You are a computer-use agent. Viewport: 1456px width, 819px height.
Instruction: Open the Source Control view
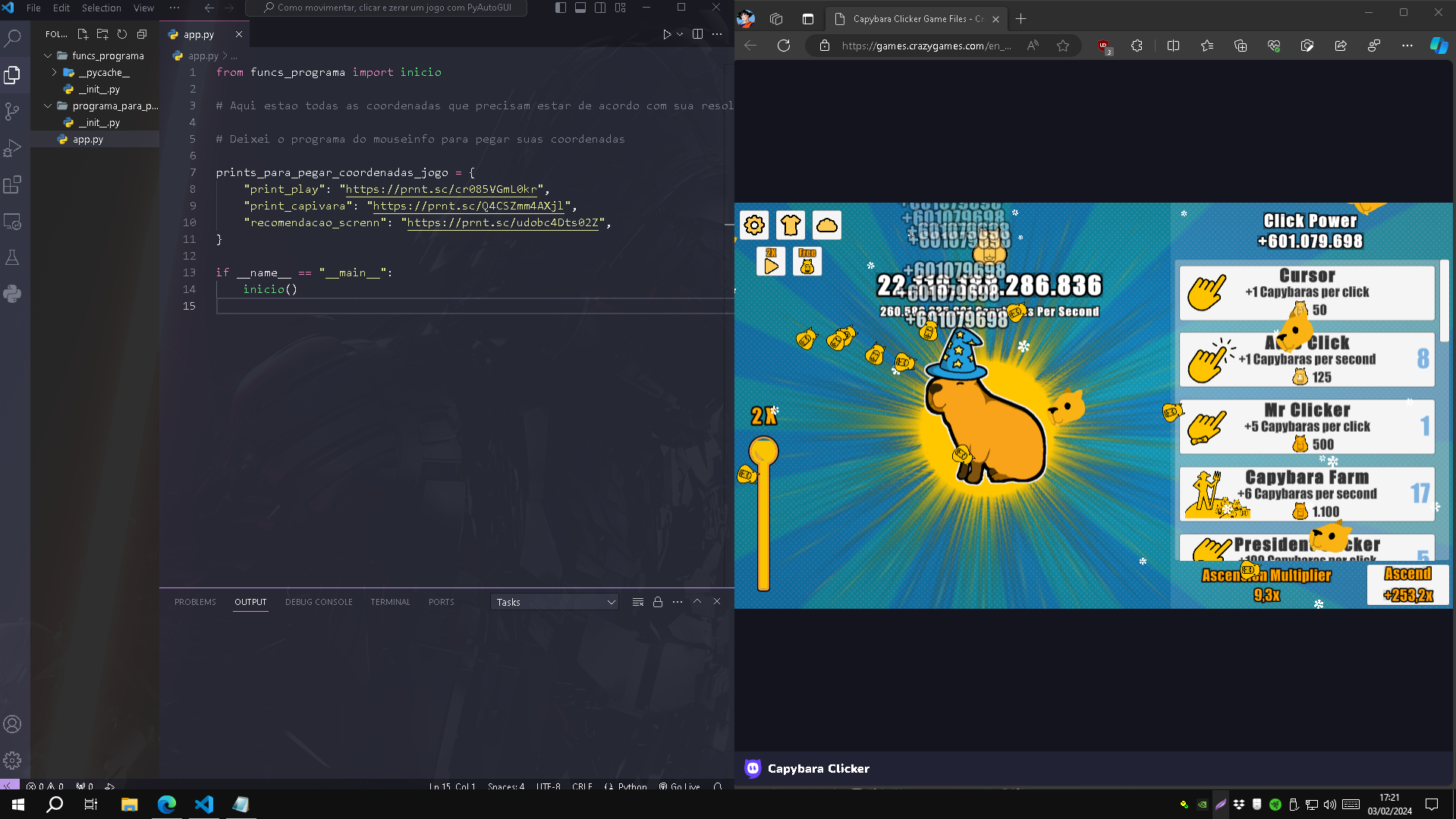click(x=12, y=112)
